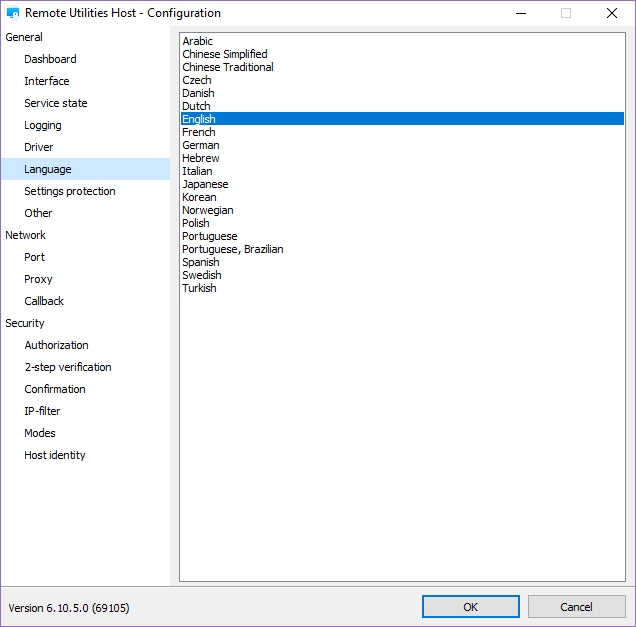Click the Remote Utilities app icon in title bar
This screenshot has width=636, height=627.
(x=13, y=14)
